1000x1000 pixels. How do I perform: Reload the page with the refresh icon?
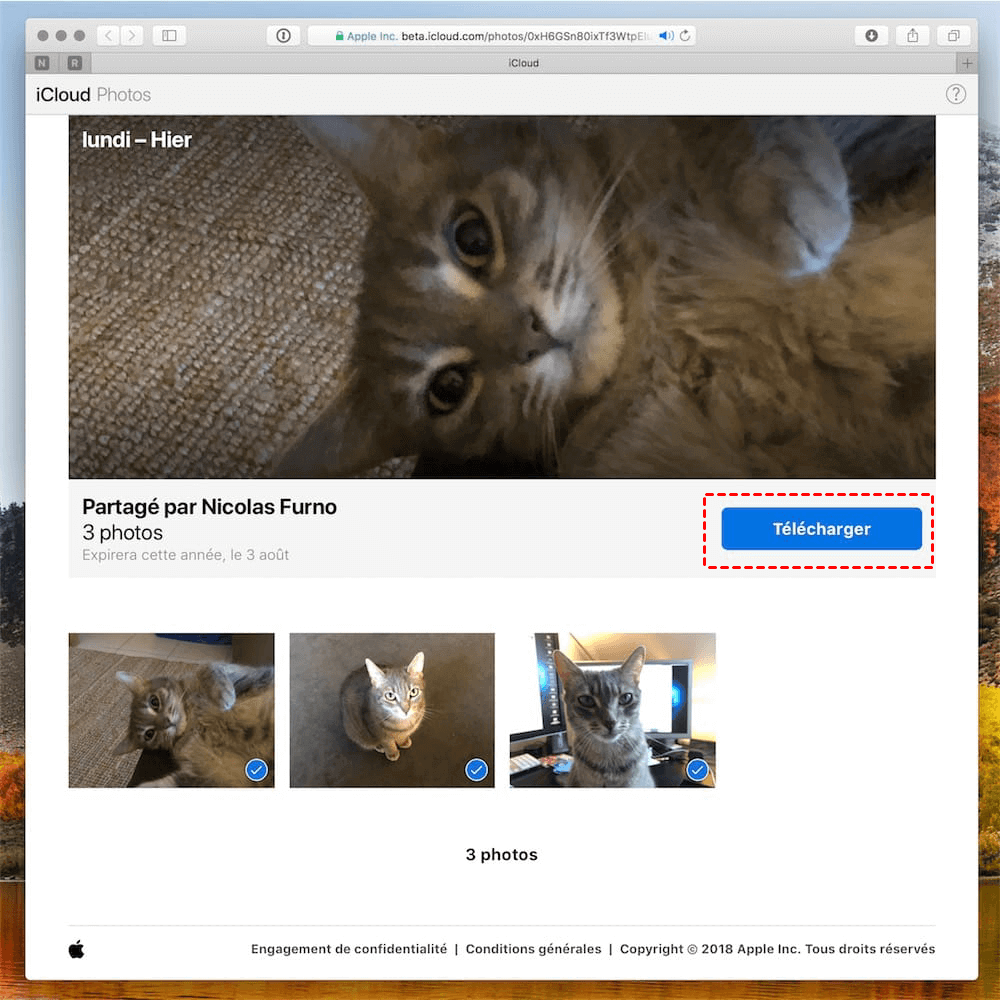click(x=685, y=36)
